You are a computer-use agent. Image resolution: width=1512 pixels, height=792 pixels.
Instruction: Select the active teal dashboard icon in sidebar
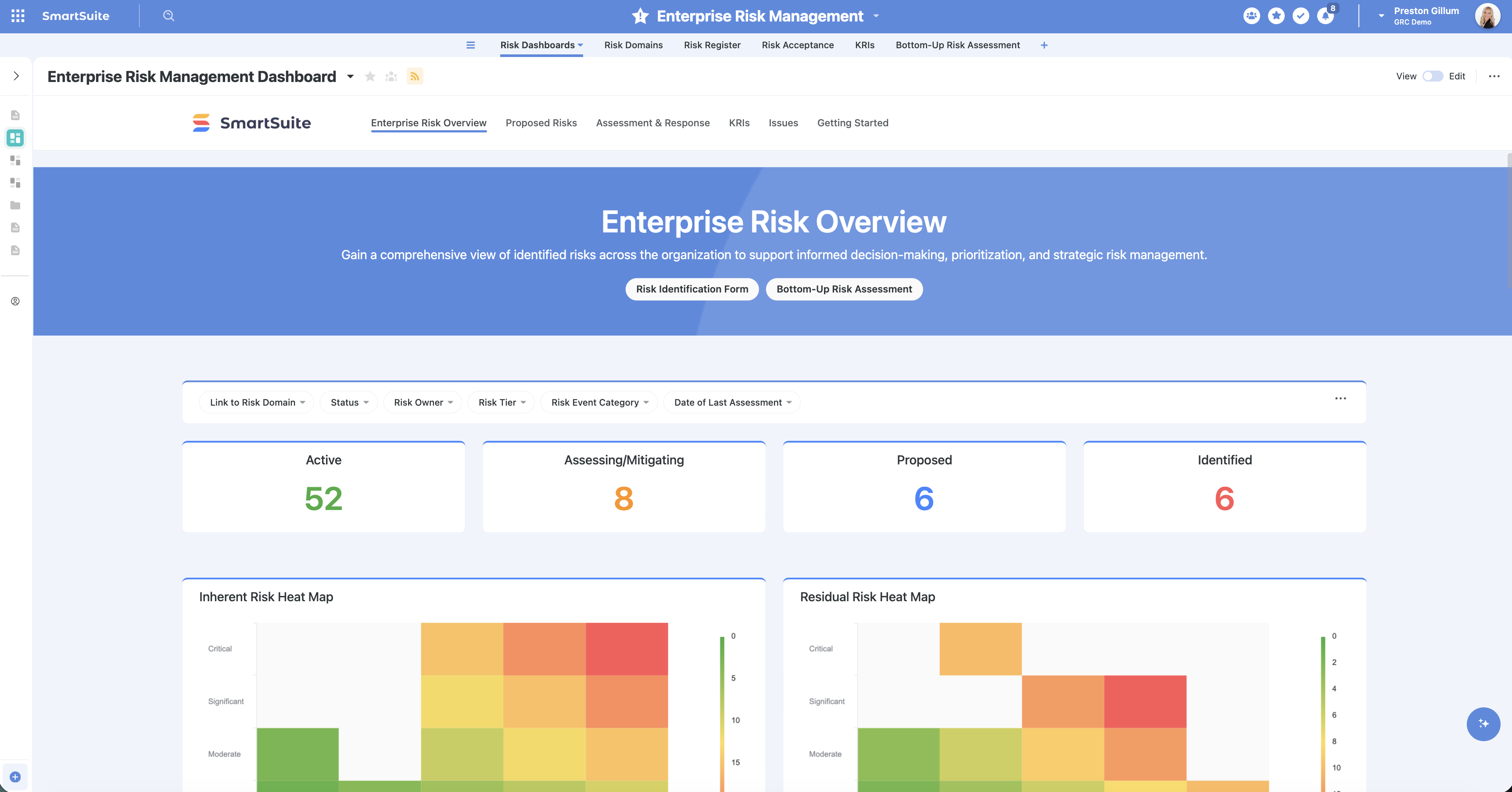tap(15, 138)
